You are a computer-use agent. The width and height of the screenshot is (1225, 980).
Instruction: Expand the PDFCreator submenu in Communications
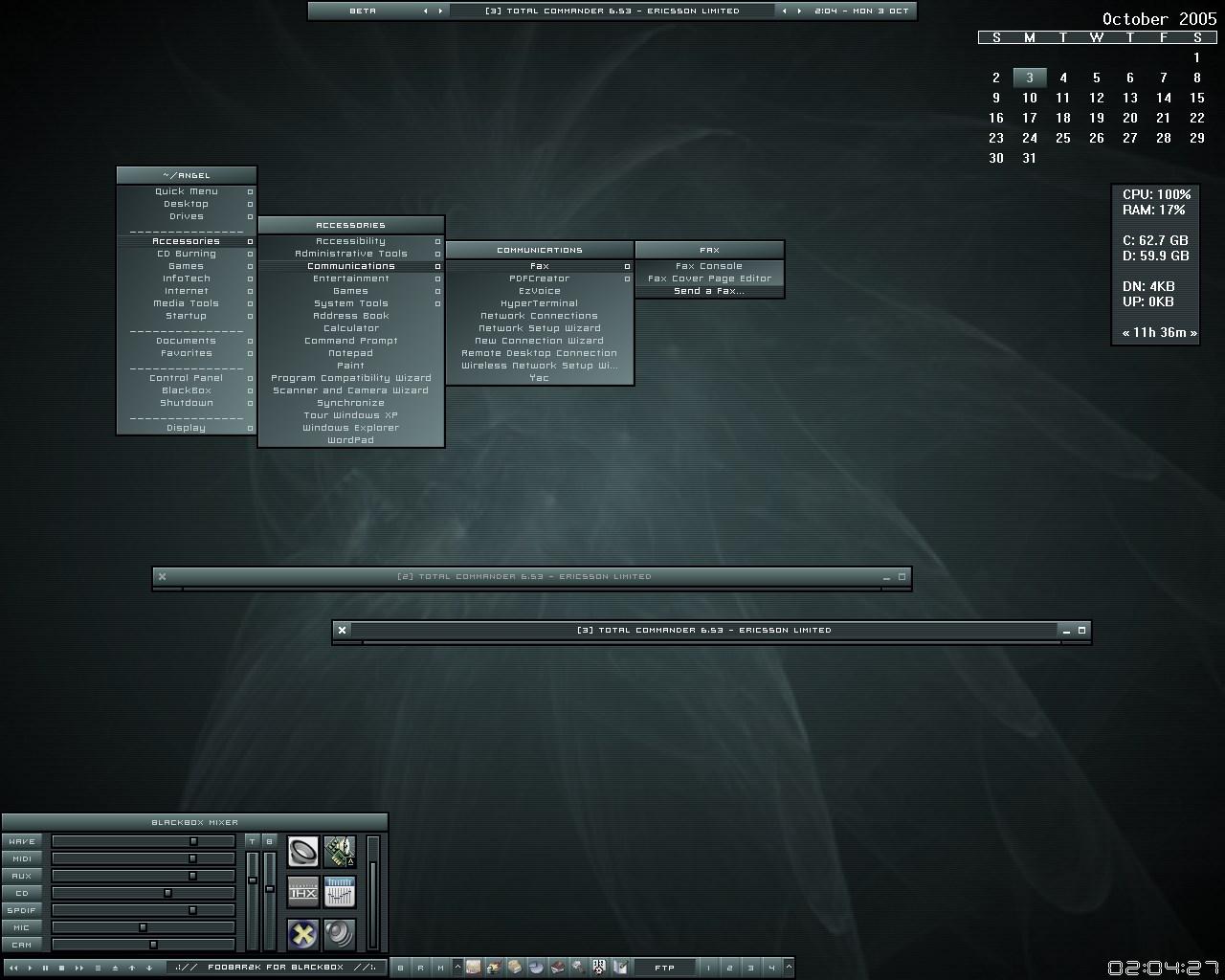coord(539,278)
